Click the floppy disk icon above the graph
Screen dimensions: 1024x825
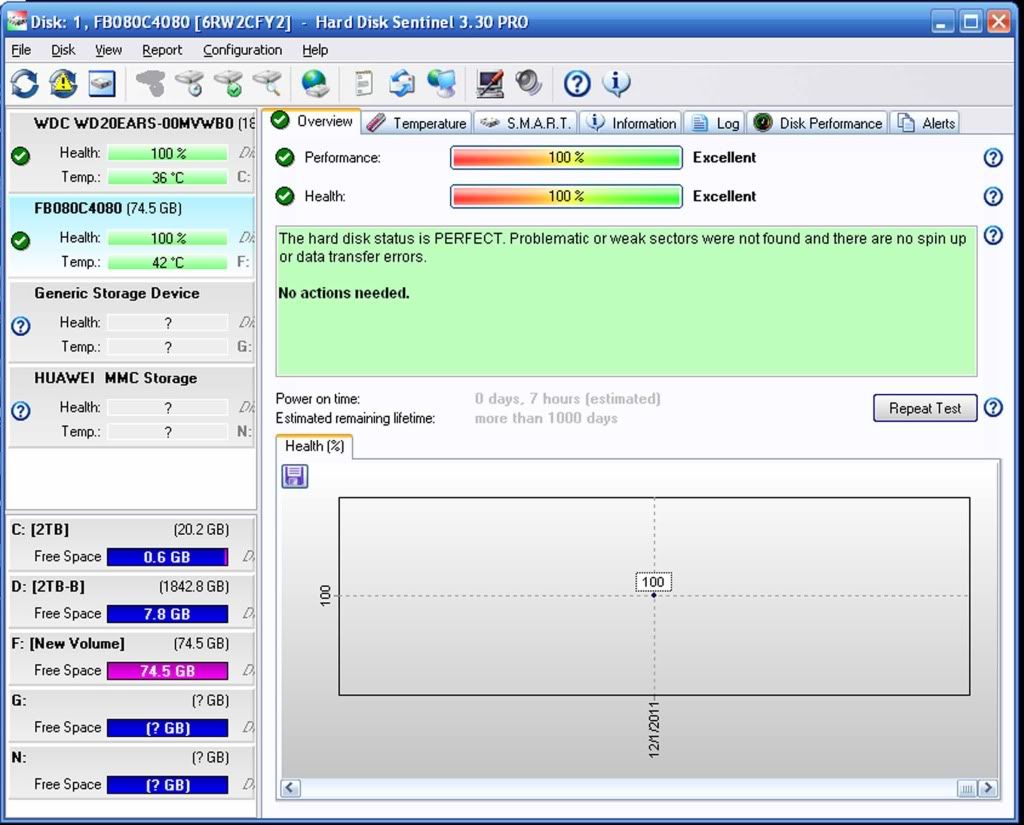click(295, 476)
